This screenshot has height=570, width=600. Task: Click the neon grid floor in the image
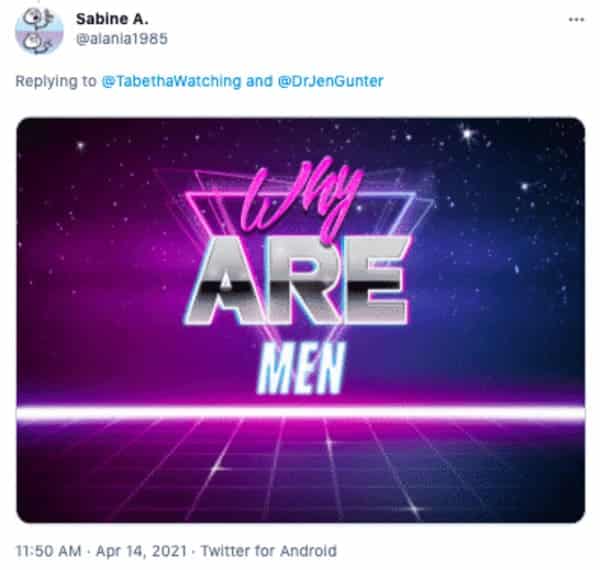[301, 471]
